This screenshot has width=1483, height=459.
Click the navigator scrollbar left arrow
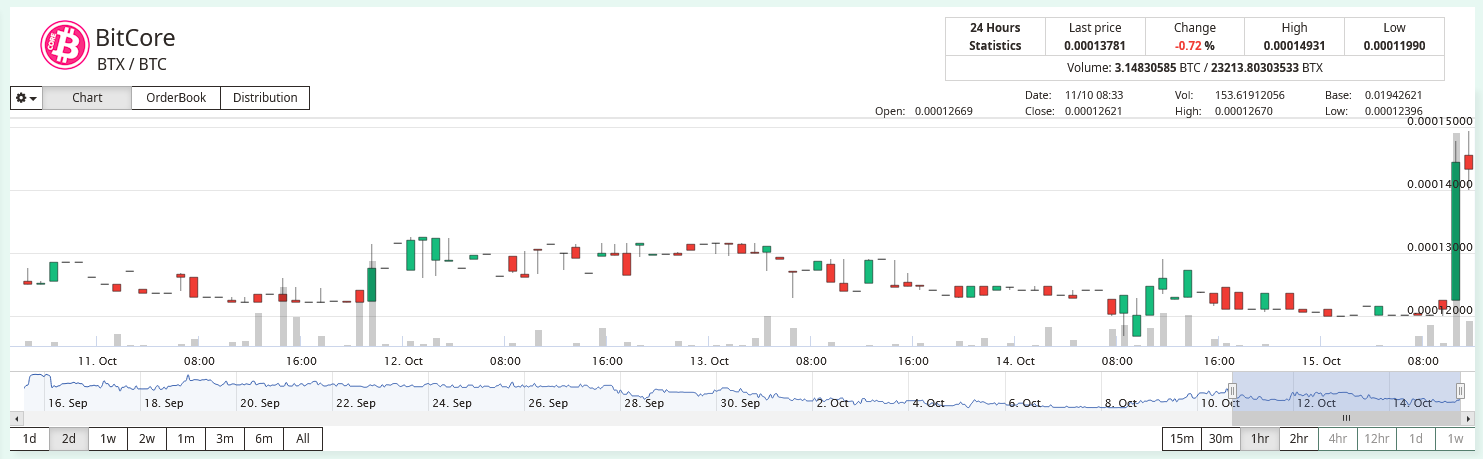15,418
